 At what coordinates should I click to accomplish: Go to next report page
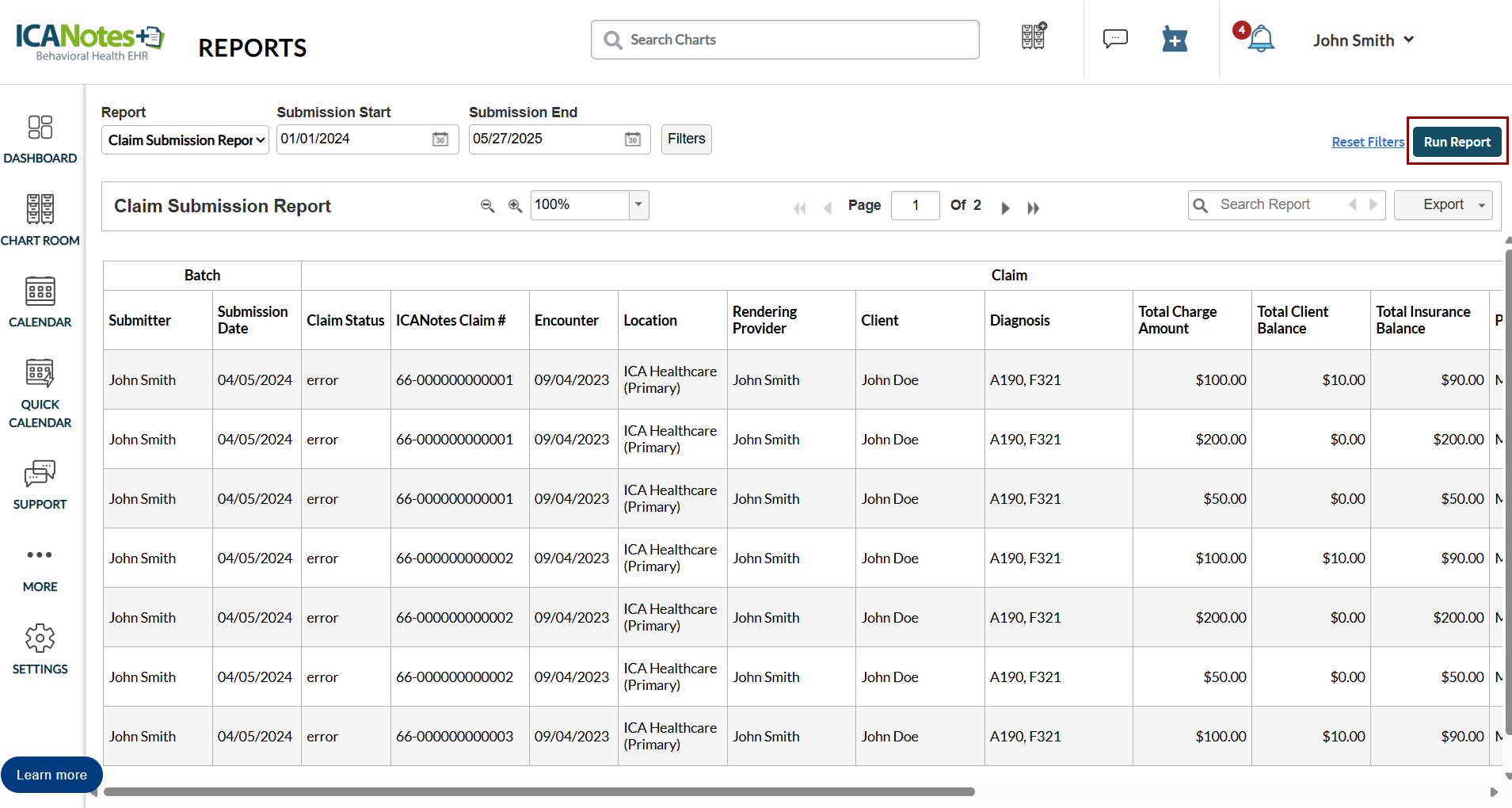[1005, 208]
